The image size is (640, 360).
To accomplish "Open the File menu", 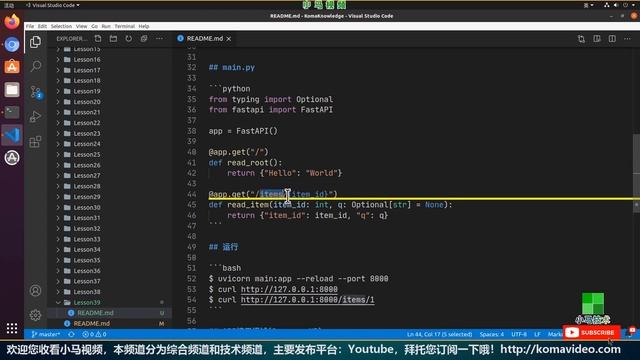I will pyautogui.click(x=30, y=26).
